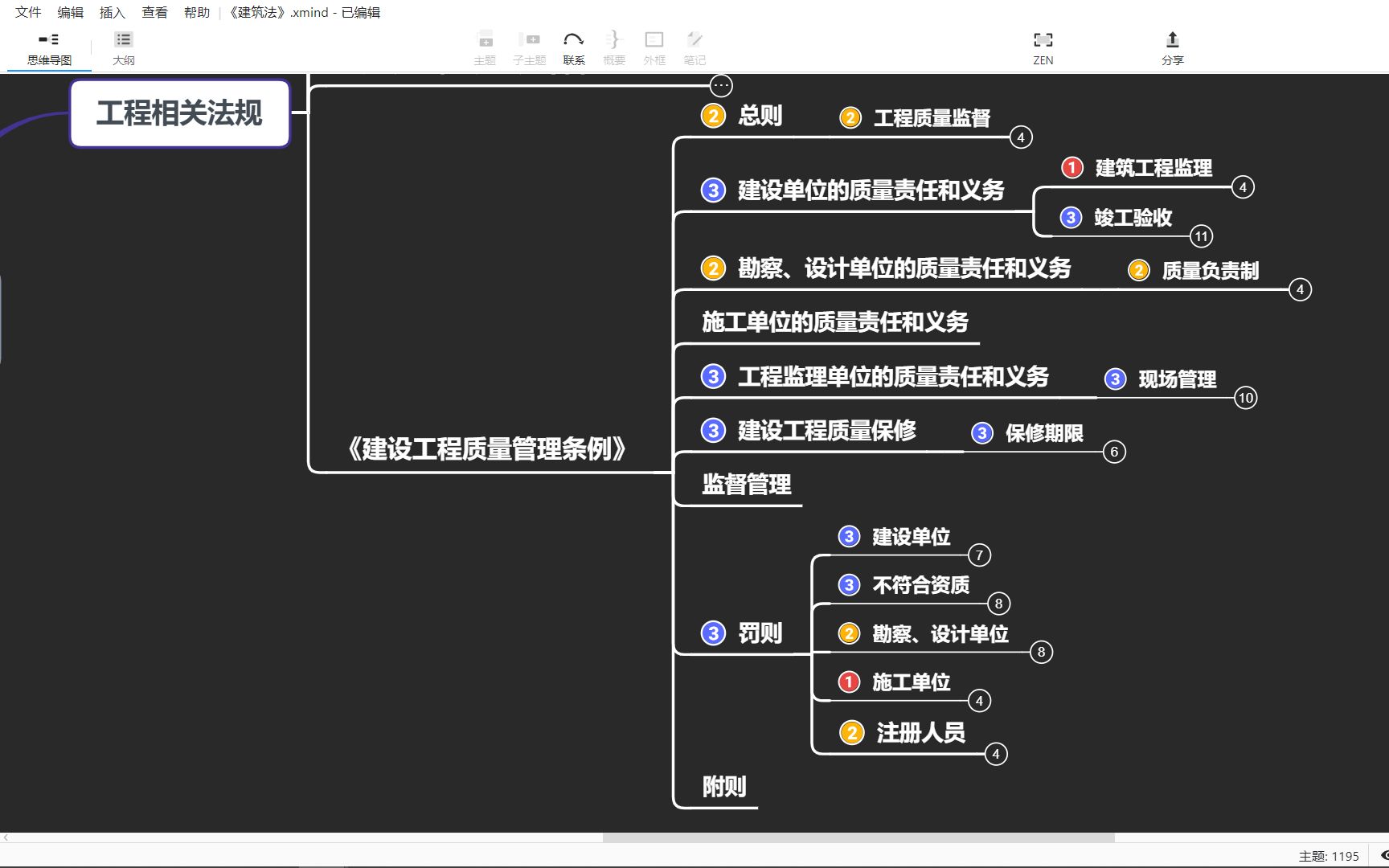Open the 文件 menu
The height and width of the screenshot is (868, 1389).
coord(28,12)
